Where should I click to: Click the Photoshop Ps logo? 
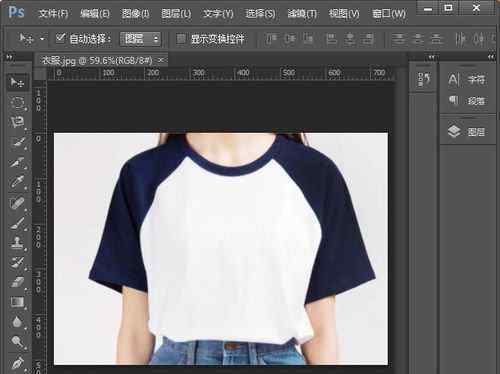16,12
